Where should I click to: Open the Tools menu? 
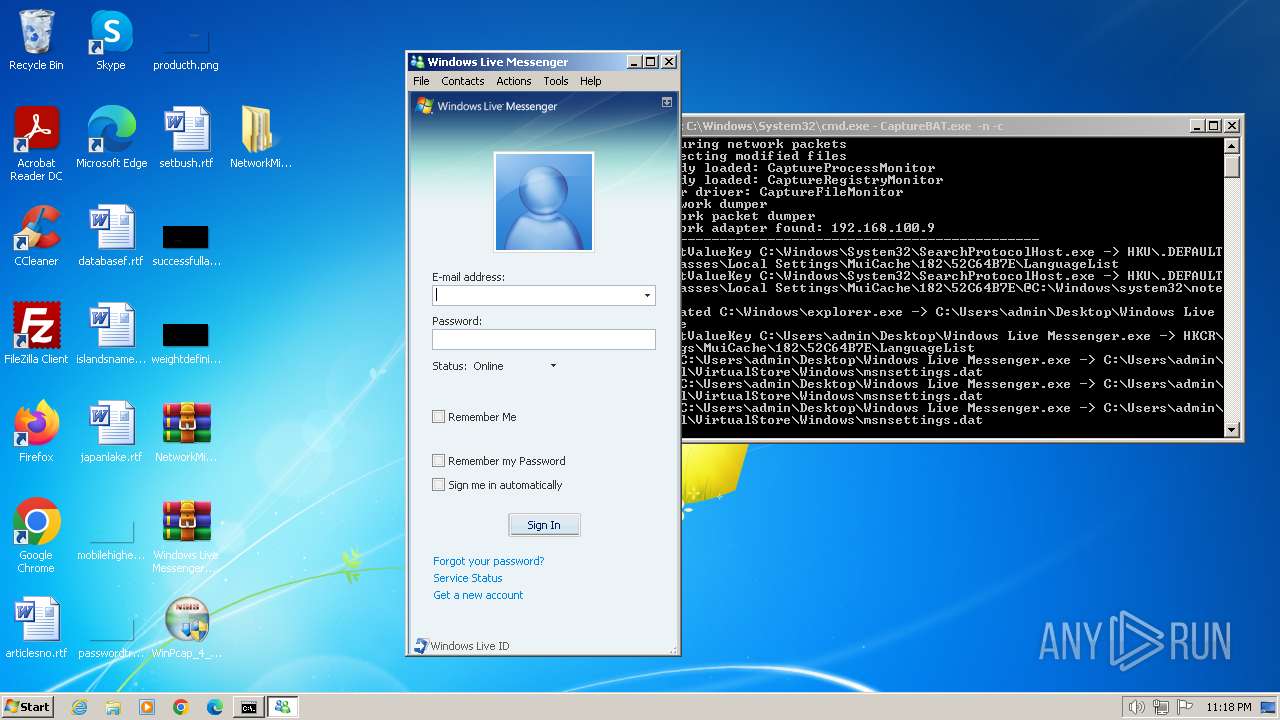tap(556, 81)
